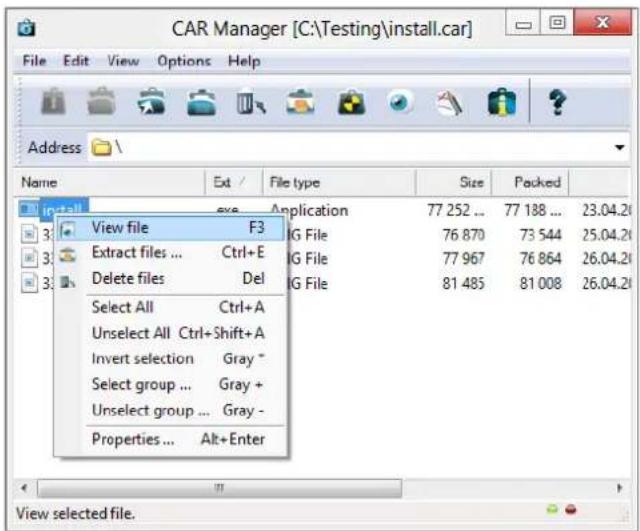Screen dimensions: 640x531
Task: Click the orange-filled bag toolbar icon
Action: pos(300,101)
